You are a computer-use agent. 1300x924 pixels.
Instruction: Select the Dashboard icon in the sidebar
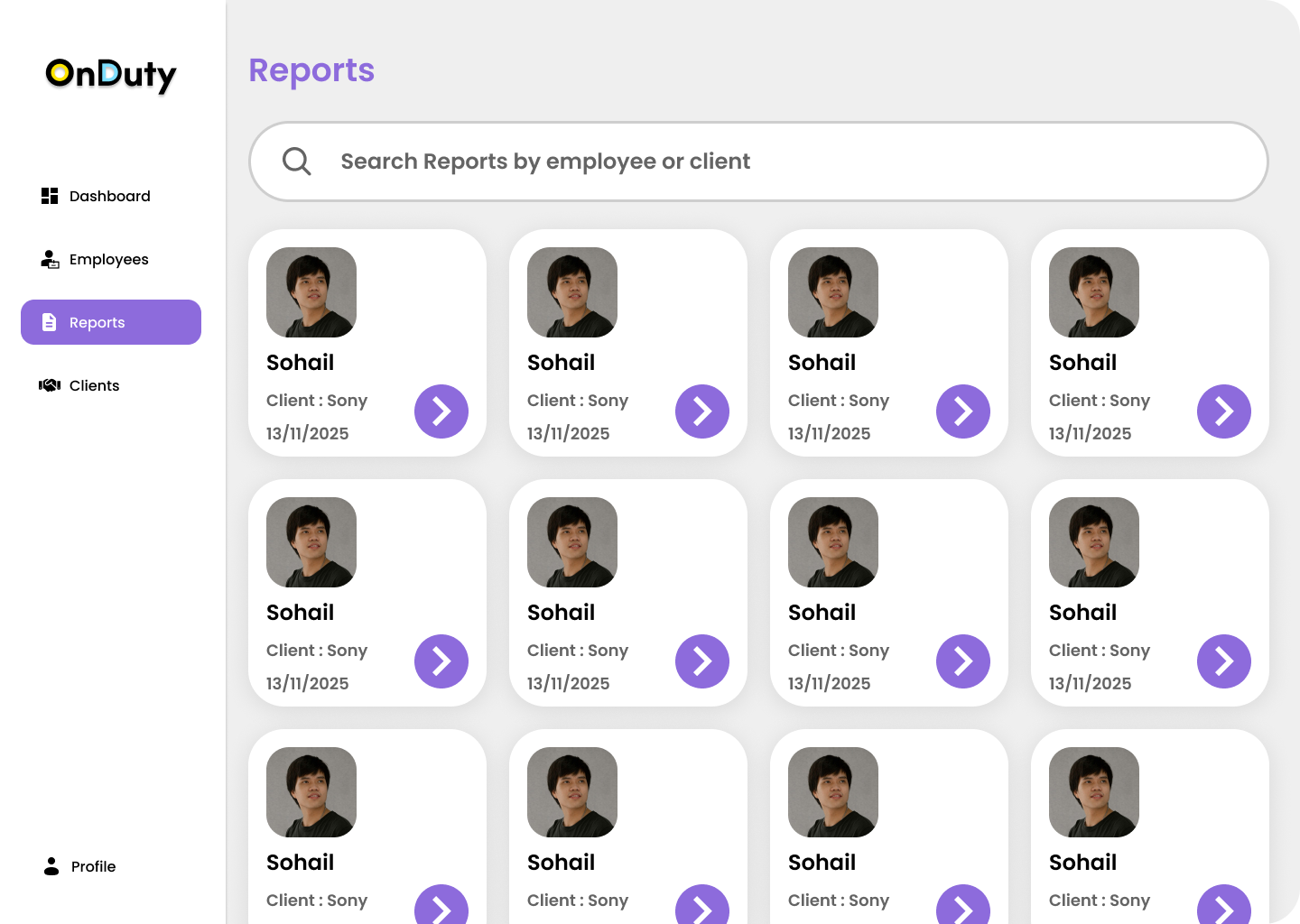49,195
